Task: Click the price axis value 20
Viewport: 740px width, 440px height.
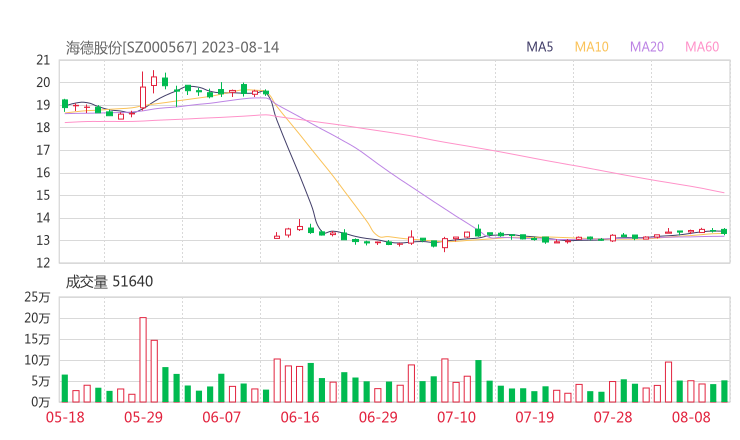Action: point(43,83)
